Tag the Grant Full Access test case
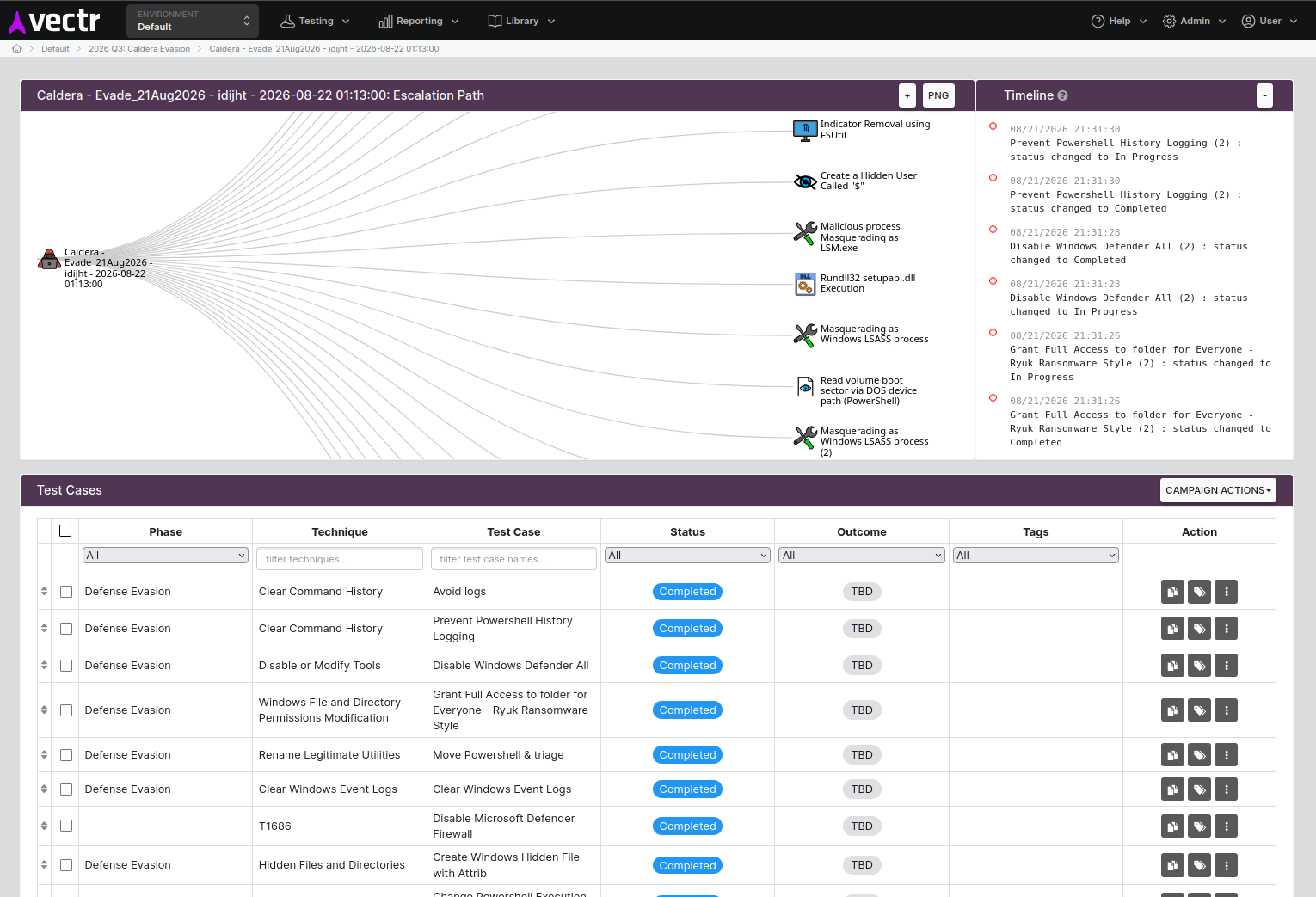Viewport: 1316px width, 897px height. (1199, 710)
